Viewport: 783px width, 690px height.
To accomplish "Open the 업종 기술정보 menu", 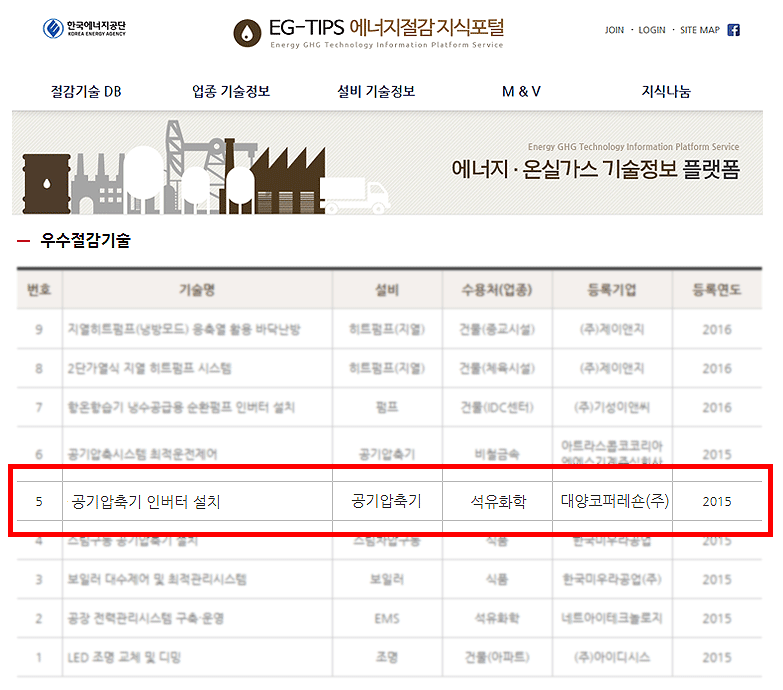I will 231,92.
